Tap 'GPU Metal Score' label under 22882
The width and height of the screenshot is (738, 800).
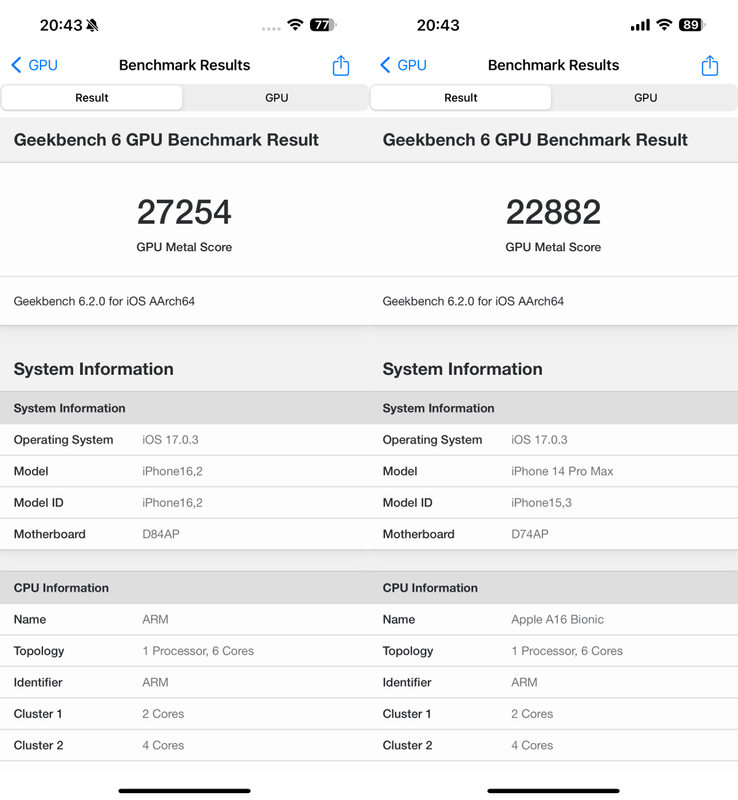(x=553, y=247)
